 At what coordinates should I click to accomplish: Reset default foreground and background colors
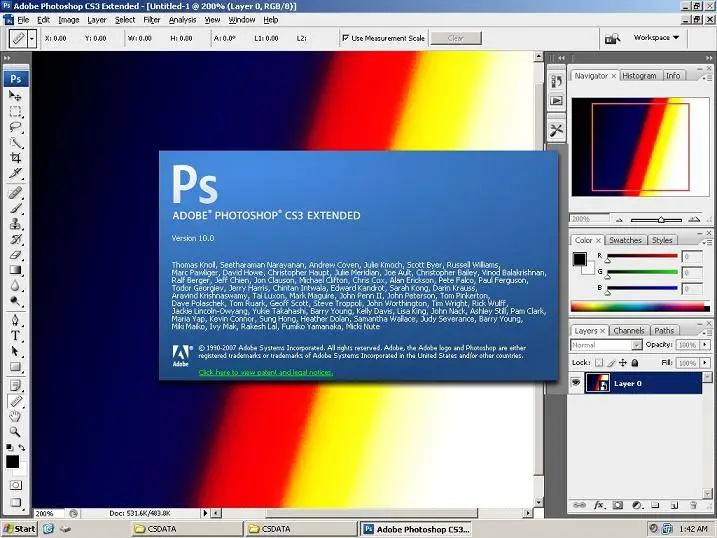tap(9, 447)
